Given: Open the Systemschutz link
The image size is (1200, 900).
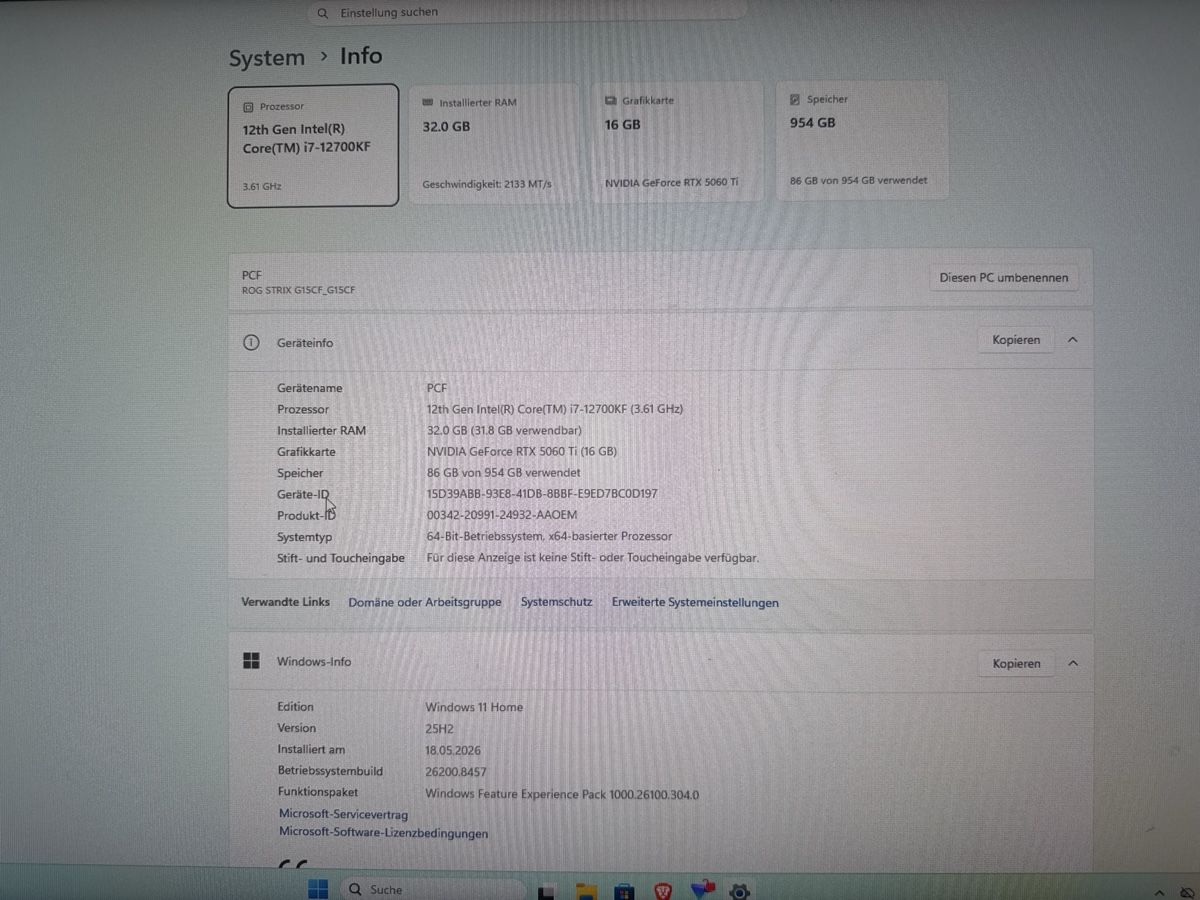Looking at the screenshot, I should (x=556, y=602).
